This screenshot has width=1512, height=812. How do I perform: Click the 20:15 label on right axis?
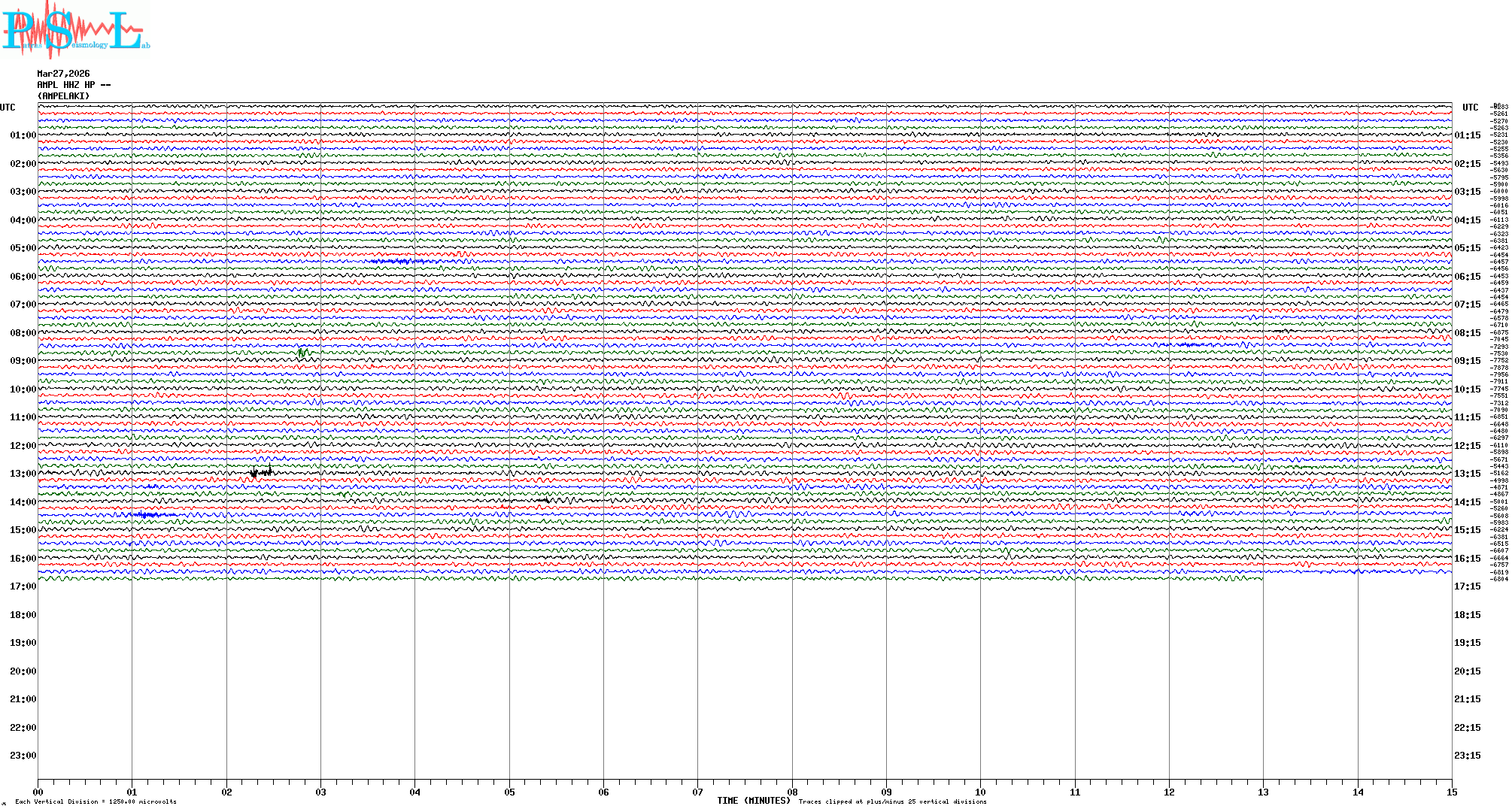point(1467,671)
